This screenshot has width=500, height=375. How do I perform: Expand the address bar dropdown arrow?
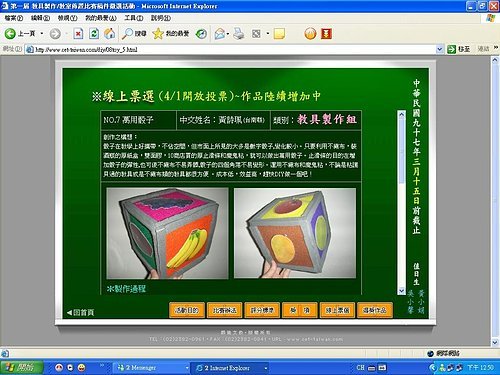tap(440, 50)
